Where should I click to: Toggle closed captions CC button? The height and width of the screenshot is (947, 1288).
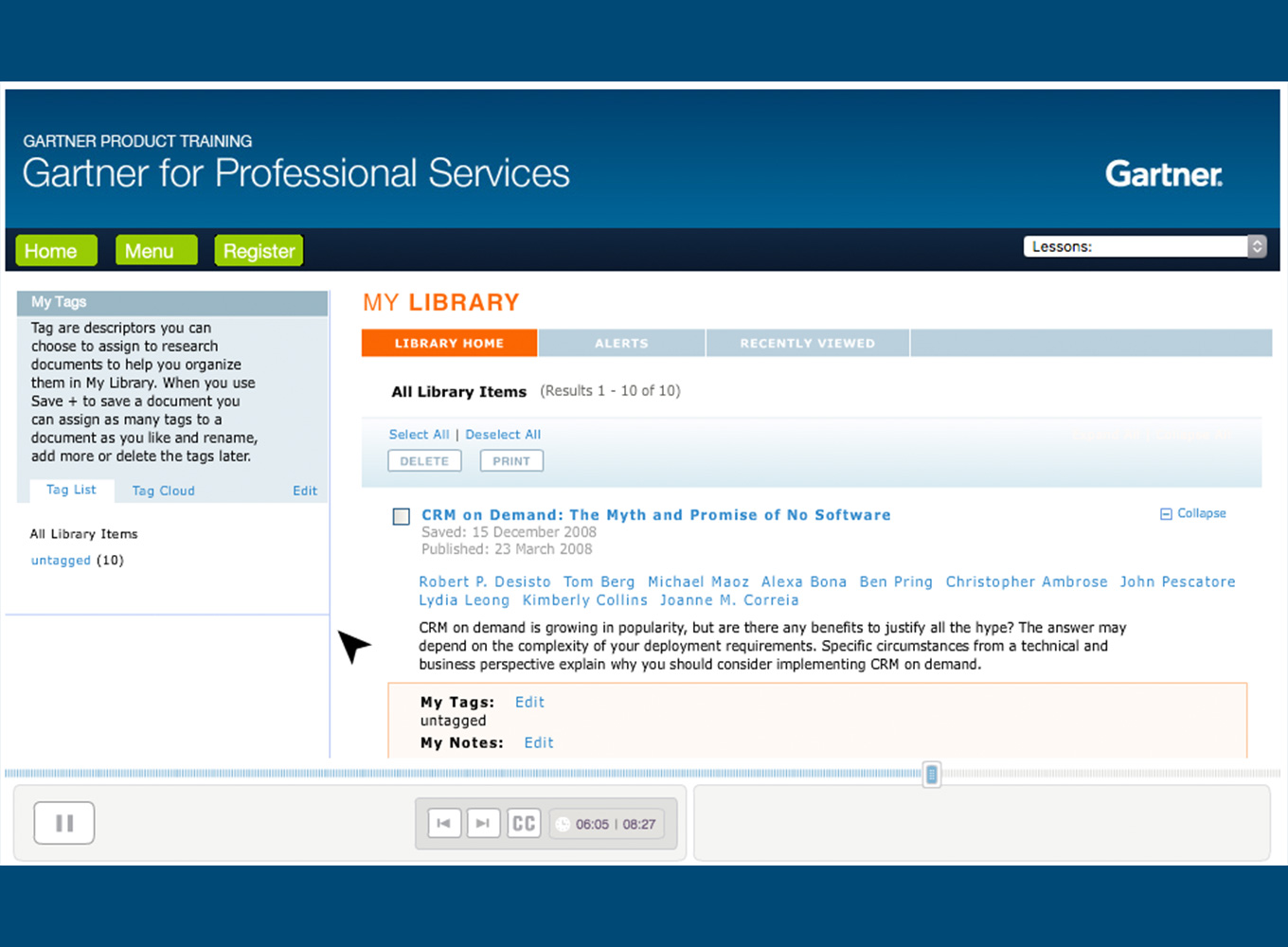524,823
